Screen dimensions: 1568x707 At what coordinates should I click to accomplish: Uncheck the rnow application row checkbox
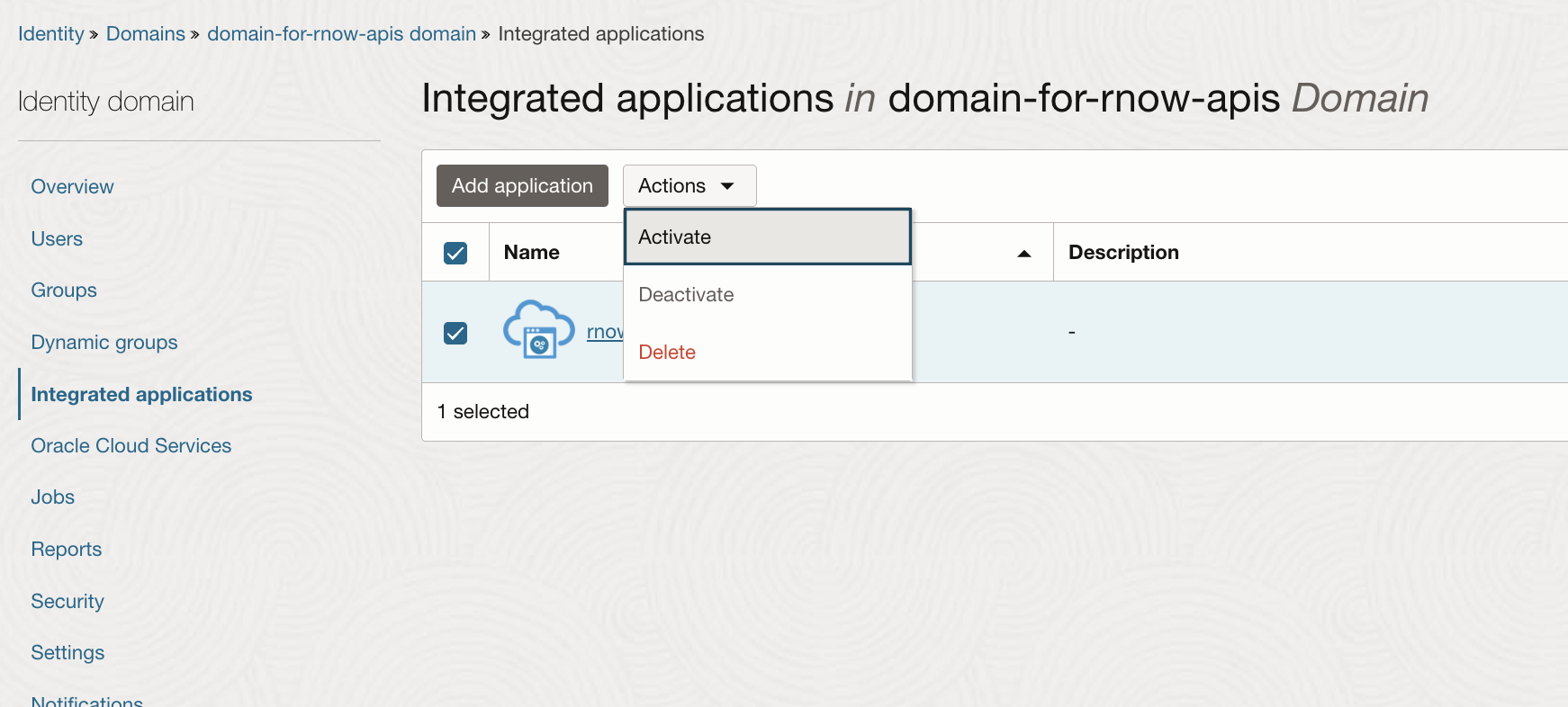(455, 333)
